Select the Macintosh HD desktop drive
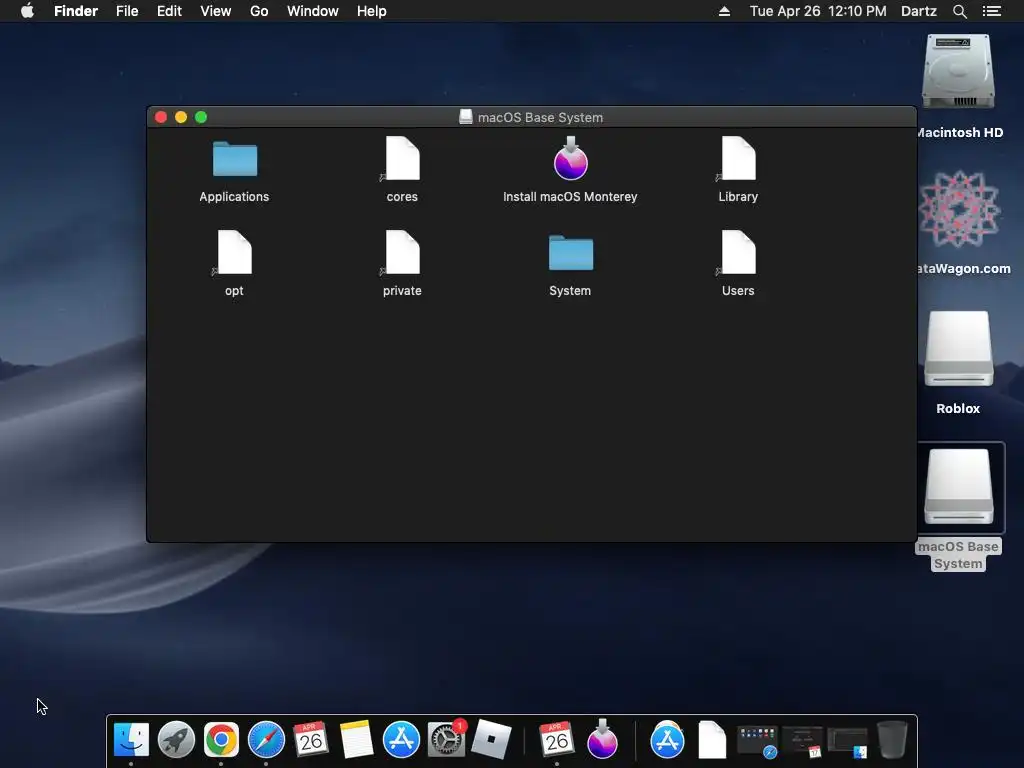The height and width of the screenshot is (768, 1024). click(x=958, y=72)
